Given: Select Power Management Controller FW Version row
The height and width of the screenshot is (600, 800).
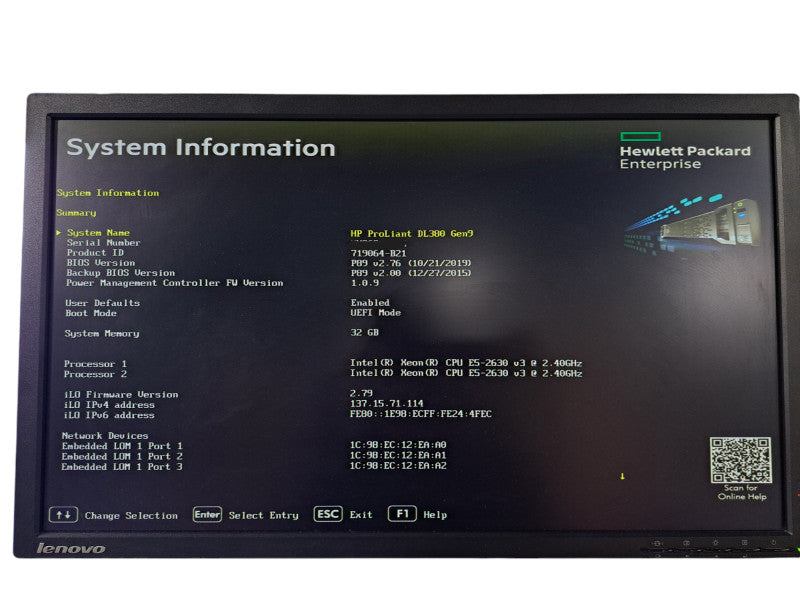Looking at the screenshot, I should click(x=174, y=283).
